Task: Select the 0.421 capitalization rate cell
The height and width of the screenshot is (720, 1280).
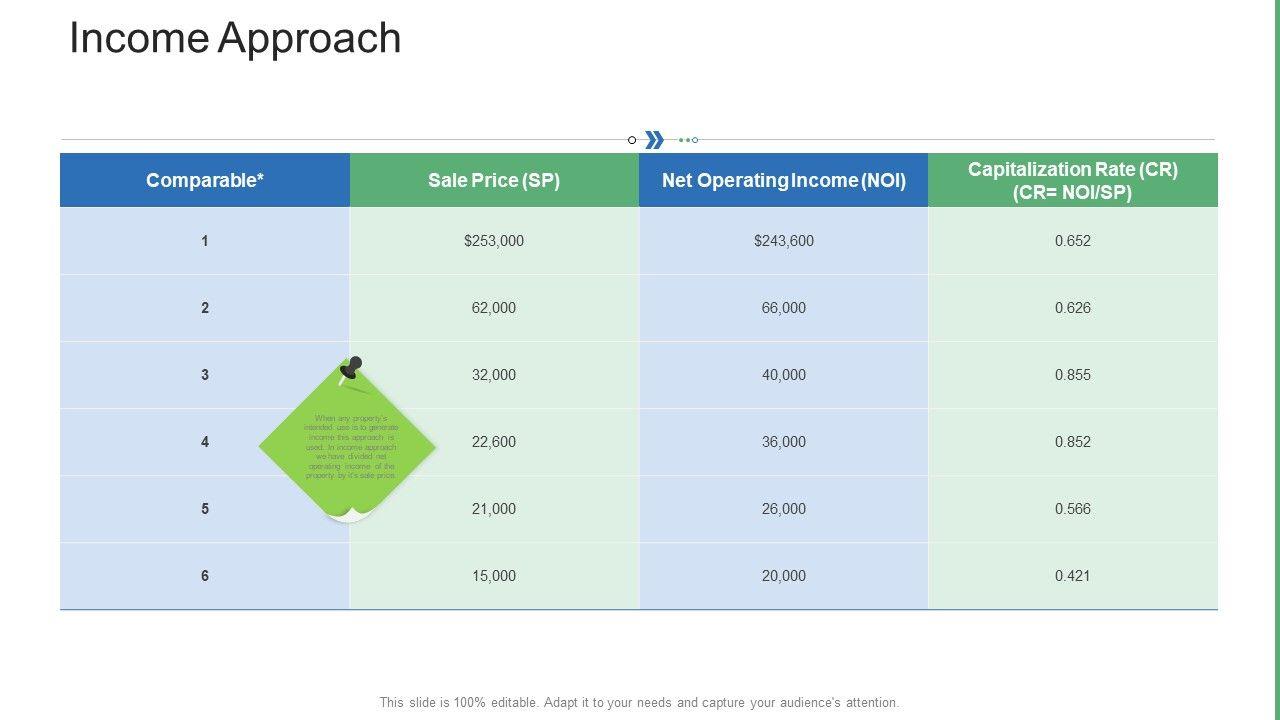Action: 1073,576
